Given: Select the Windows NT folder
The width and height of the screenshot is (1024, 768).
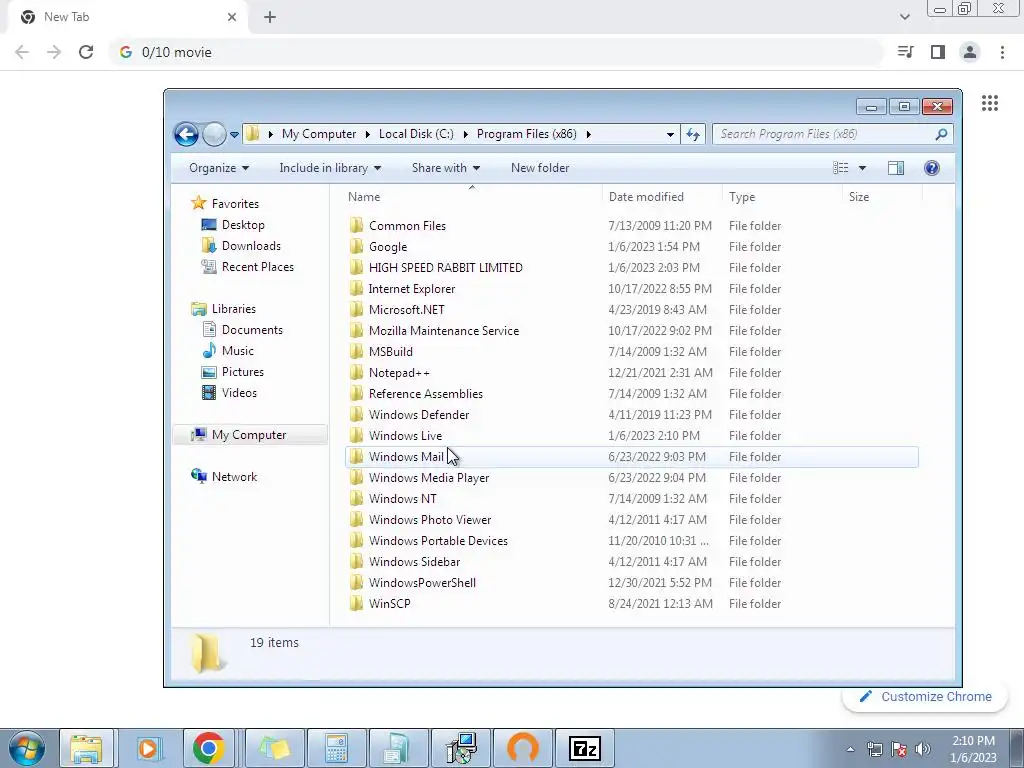Looking at the screenshot, I should [402, 499].
